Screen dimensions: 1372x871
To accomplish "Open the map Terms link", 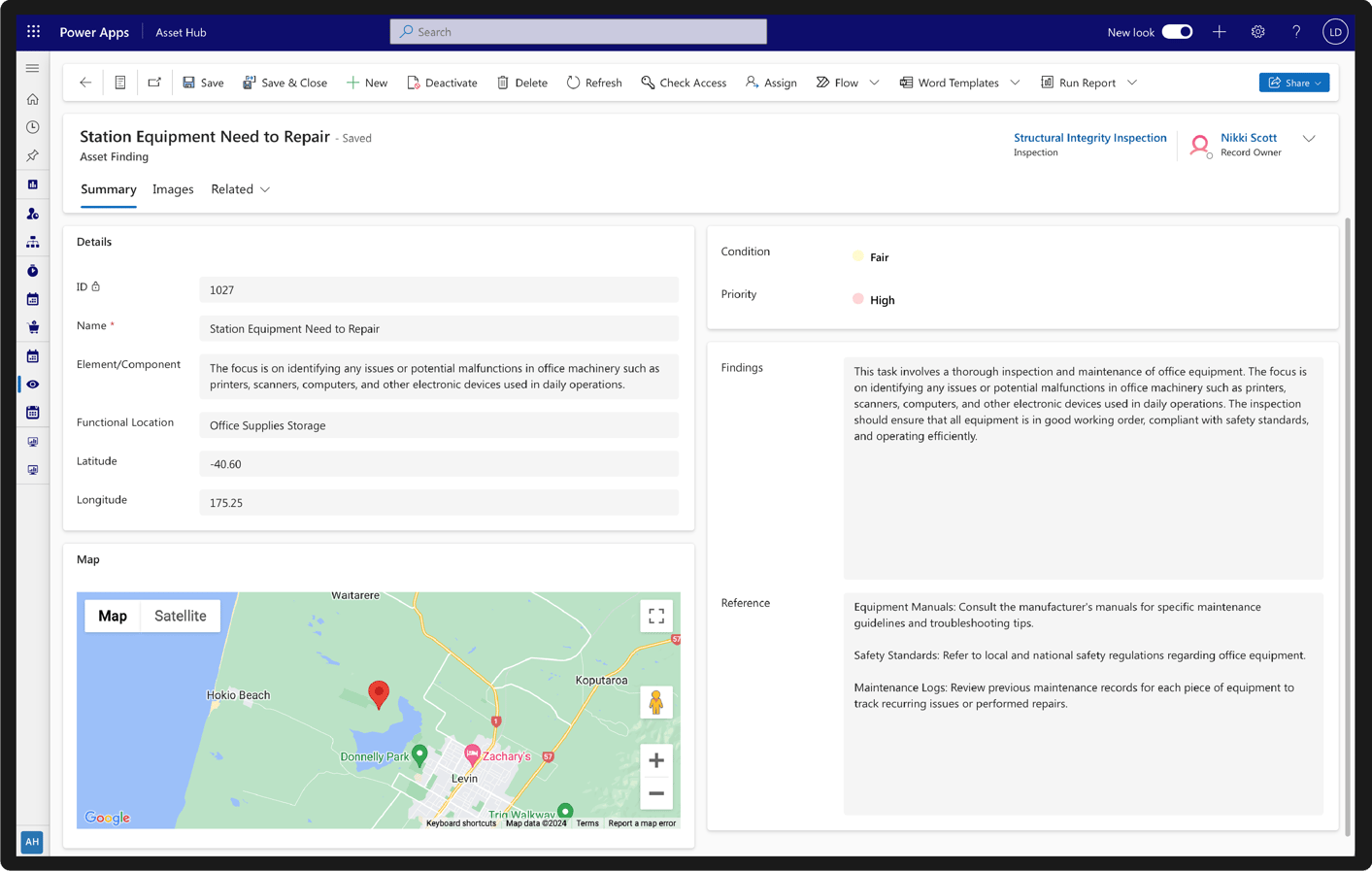I will (x=587, y=823).
